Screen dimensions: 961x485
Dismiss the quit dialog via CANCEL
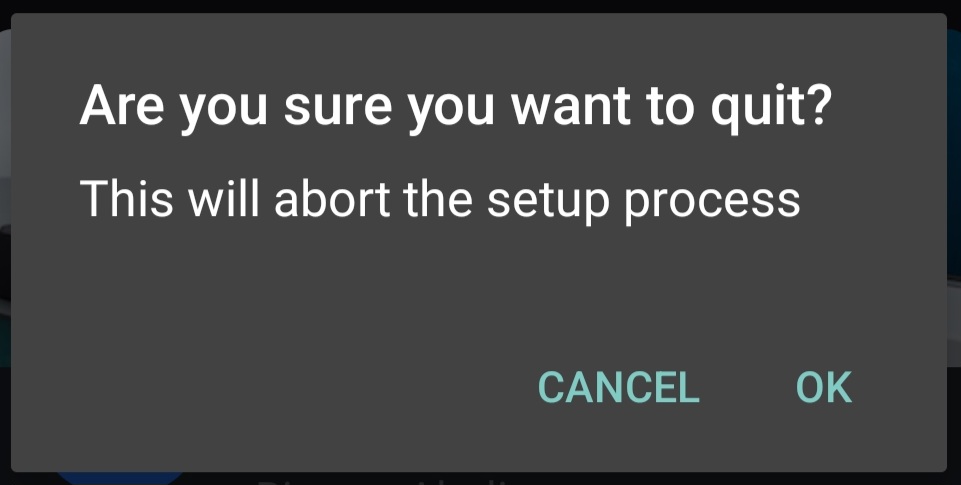618,388
